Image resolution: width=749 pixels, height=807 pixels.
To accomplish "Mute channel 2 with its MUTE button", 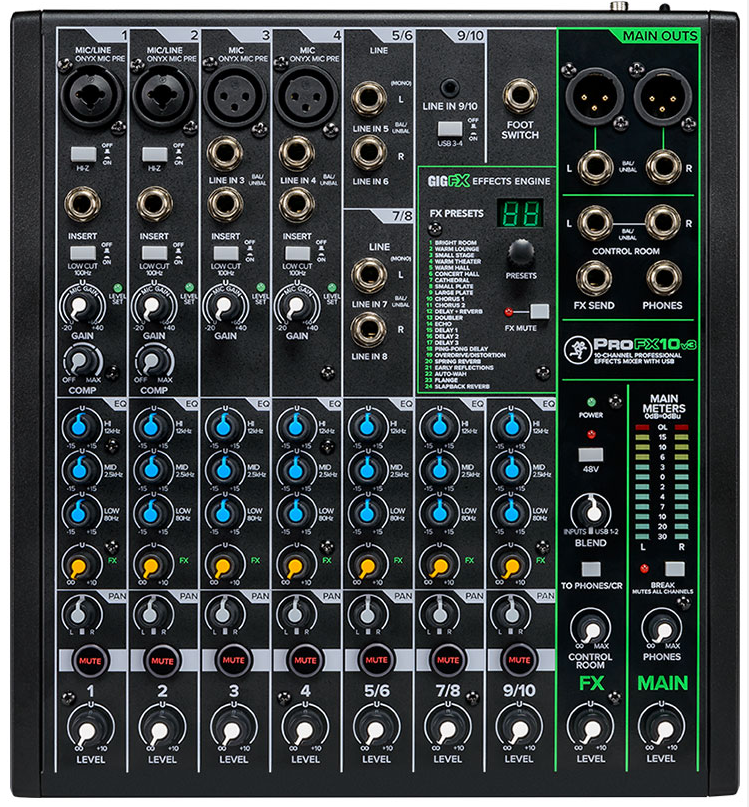I will pyautogui.click(x=162, y=660).
